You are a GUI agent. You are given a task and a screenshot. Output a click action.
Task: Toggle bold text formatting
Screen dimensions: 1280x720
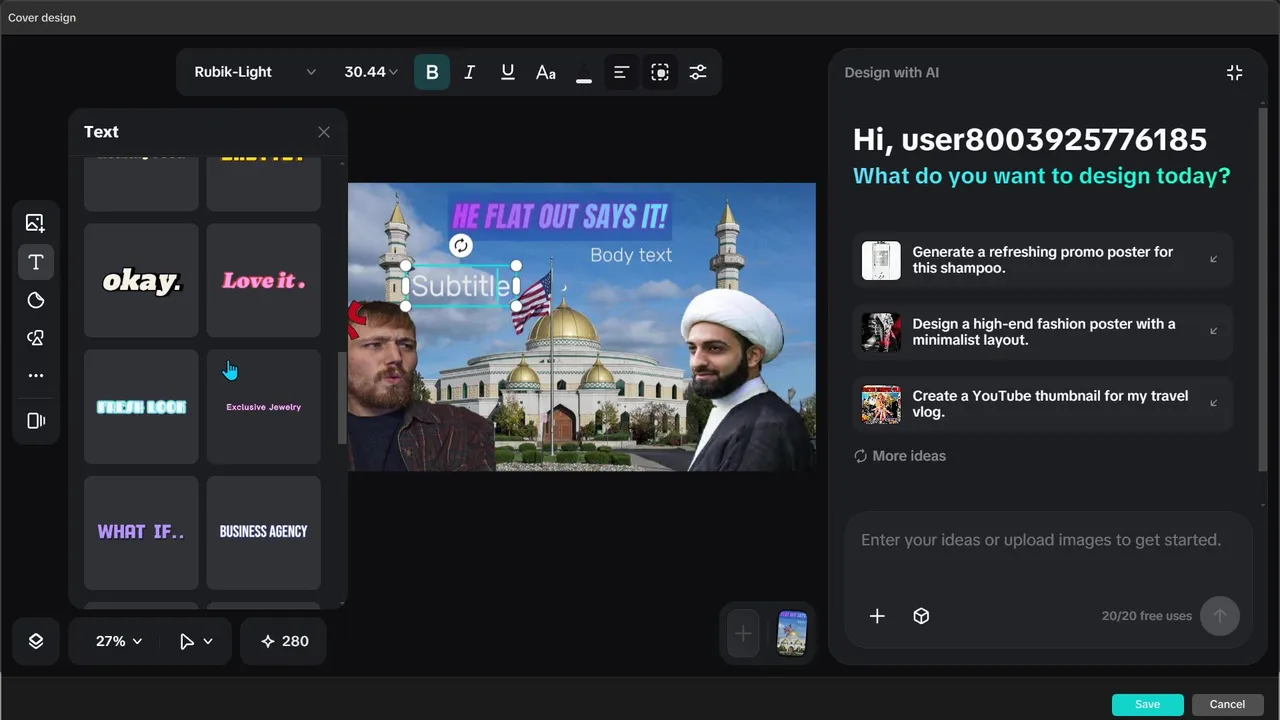432,72
